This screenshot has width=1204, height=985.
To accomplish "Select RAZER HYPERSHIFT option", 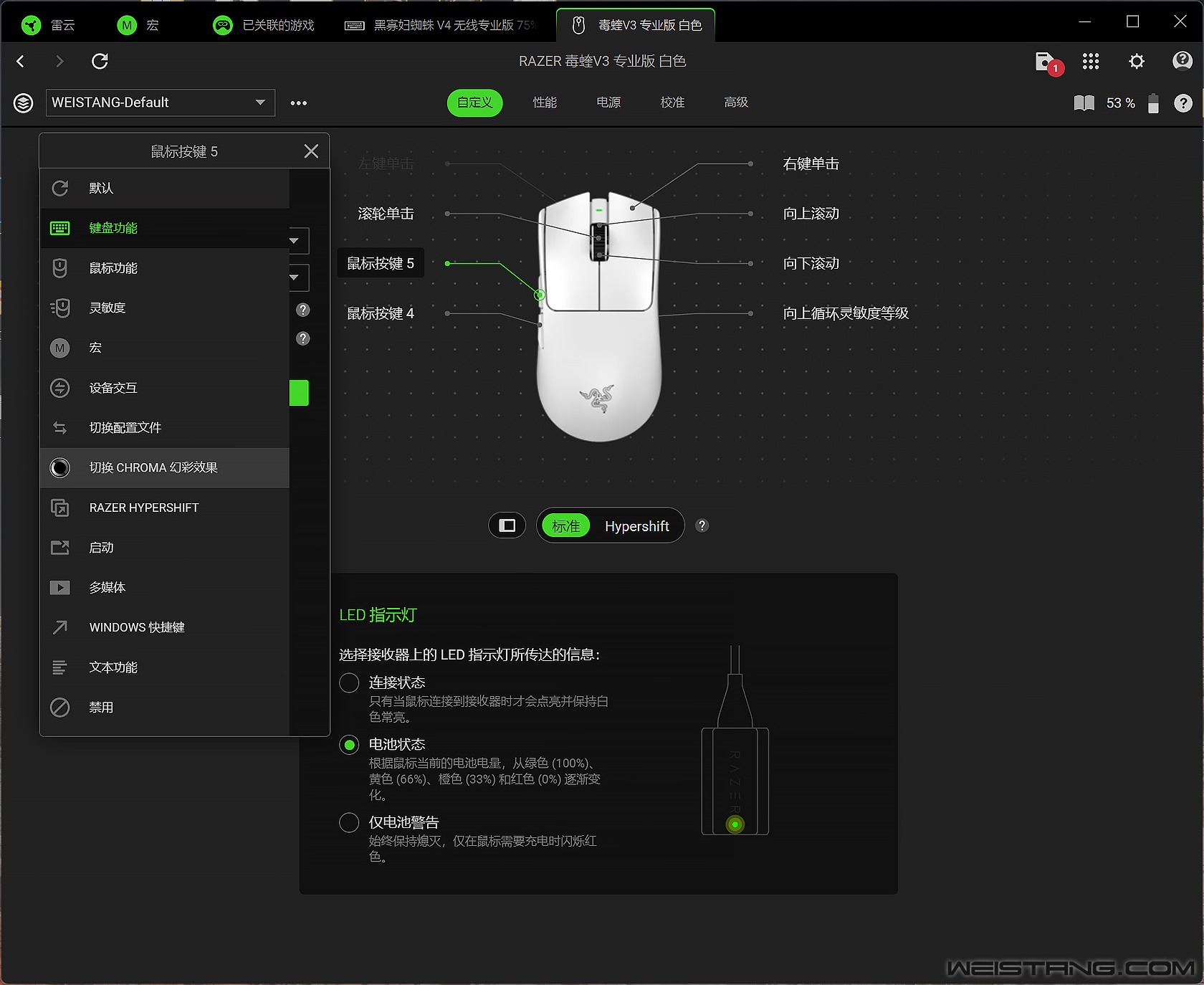I will [x=165, y=508].
